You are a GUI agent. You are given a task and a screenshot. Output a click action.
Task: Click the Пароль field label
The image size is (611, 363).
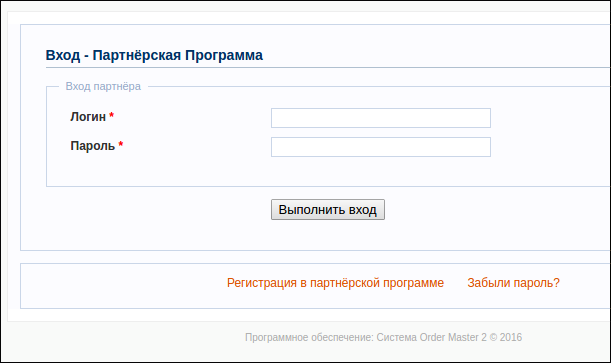[x=93, y=146]
